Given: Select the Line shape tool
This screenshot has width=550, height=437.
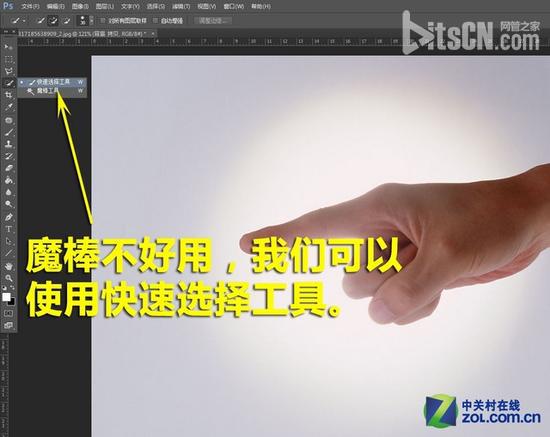Looking at the screenshot, I should (x=8, y=253).
